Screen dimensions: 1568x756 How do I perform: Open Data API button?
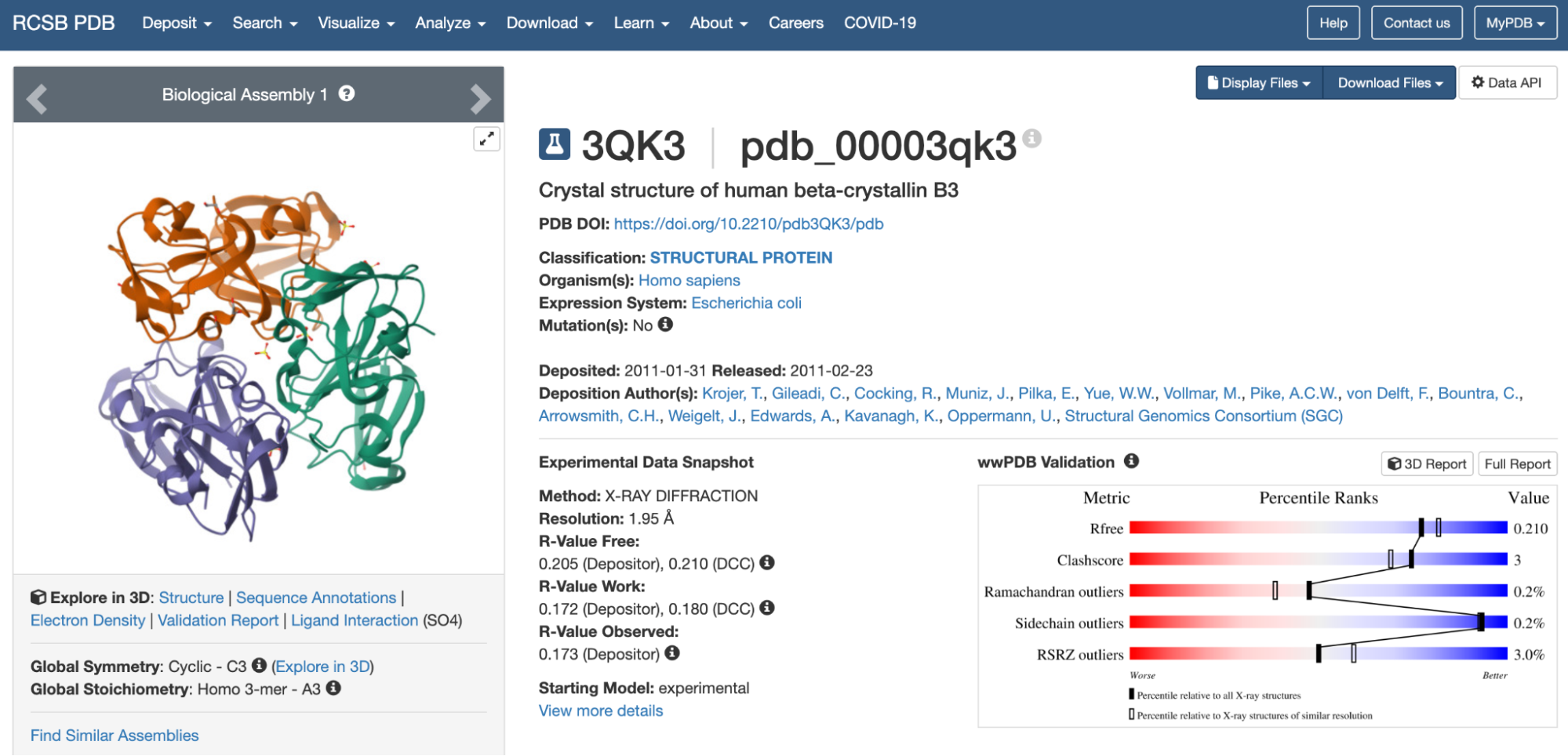pyautogui.click(x=1507, y=83)
